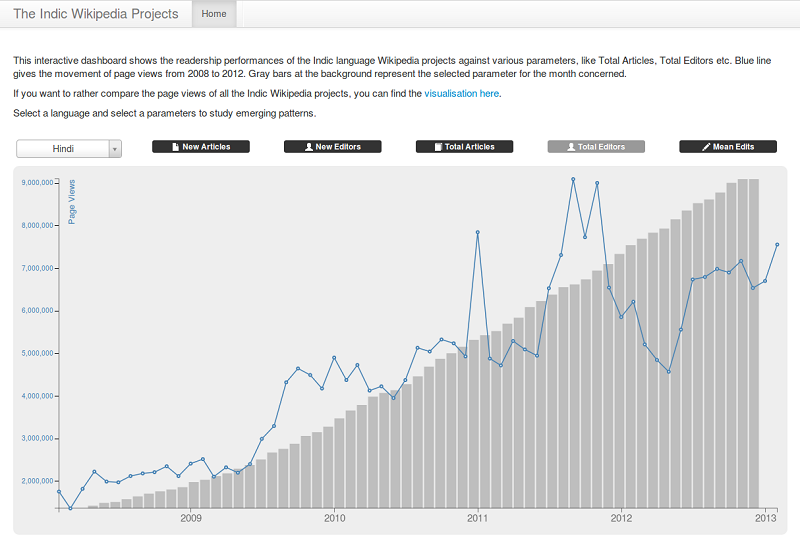Click the last data point near 2013
The width and height of the screenshot is (800, 542).
(777, 244)
